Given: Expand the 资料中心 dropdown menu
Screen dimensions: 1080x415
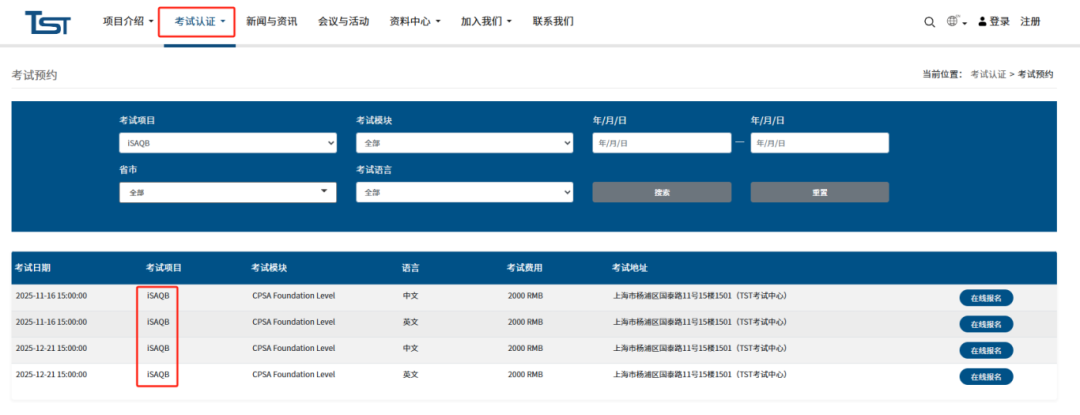Looking at the screenshot, I should 414,21.
